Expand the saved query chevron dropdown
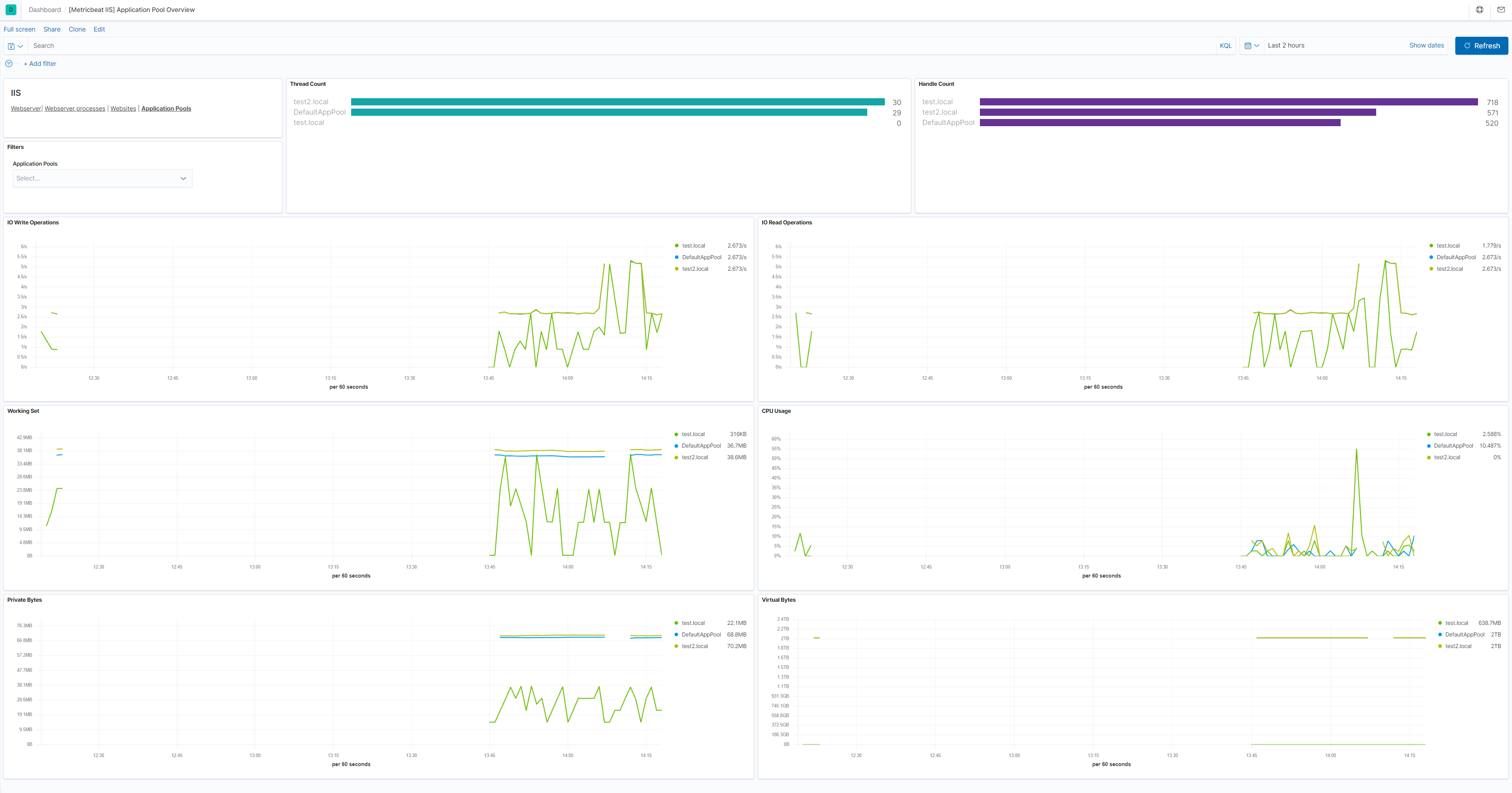1512x793 pixels. pos(20,45)
